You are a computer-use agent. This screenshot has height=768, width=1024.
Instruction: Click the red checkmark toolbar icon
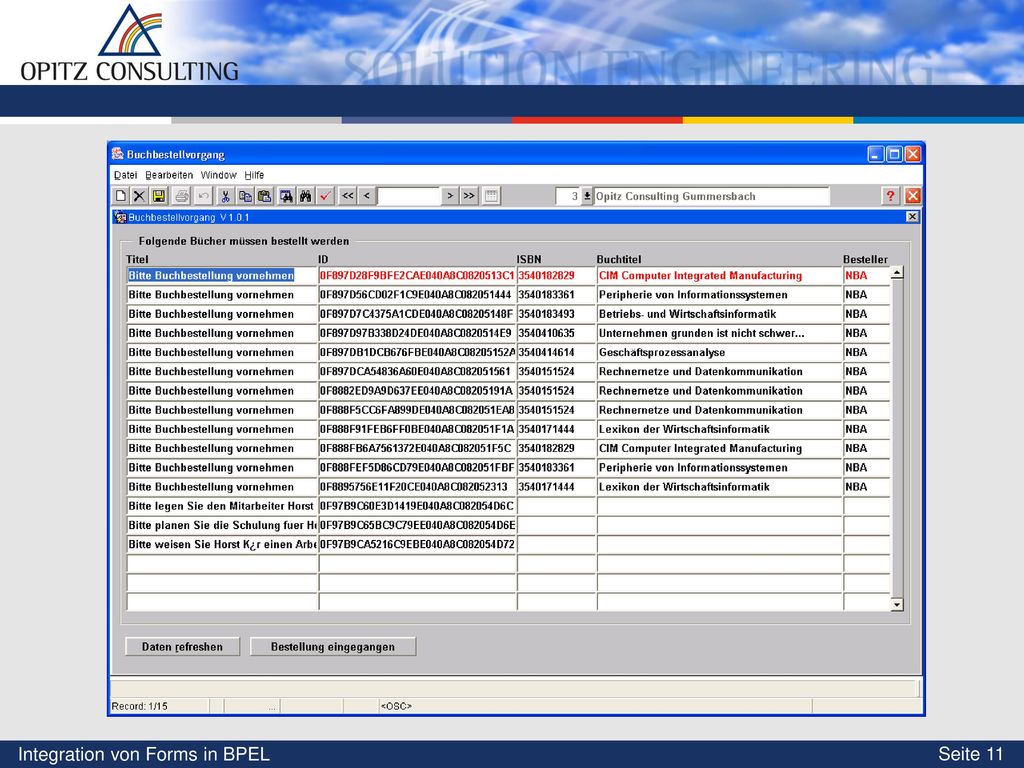coord(325,196)
